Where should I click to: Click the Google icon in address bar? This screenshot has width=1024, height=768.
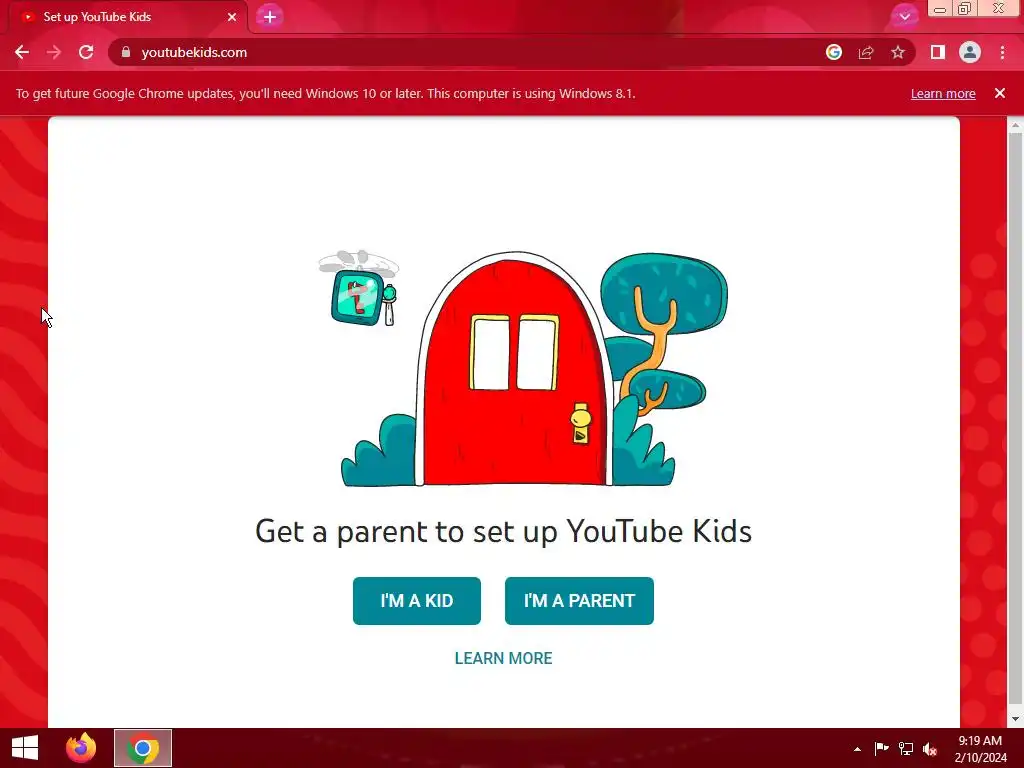(x=834, y=52)
